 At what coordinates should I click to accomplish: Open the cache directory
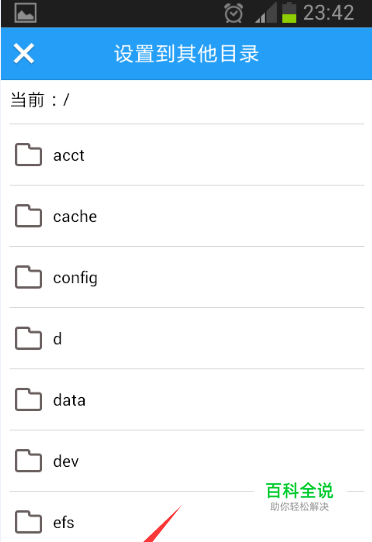click(x=187, y=216)
